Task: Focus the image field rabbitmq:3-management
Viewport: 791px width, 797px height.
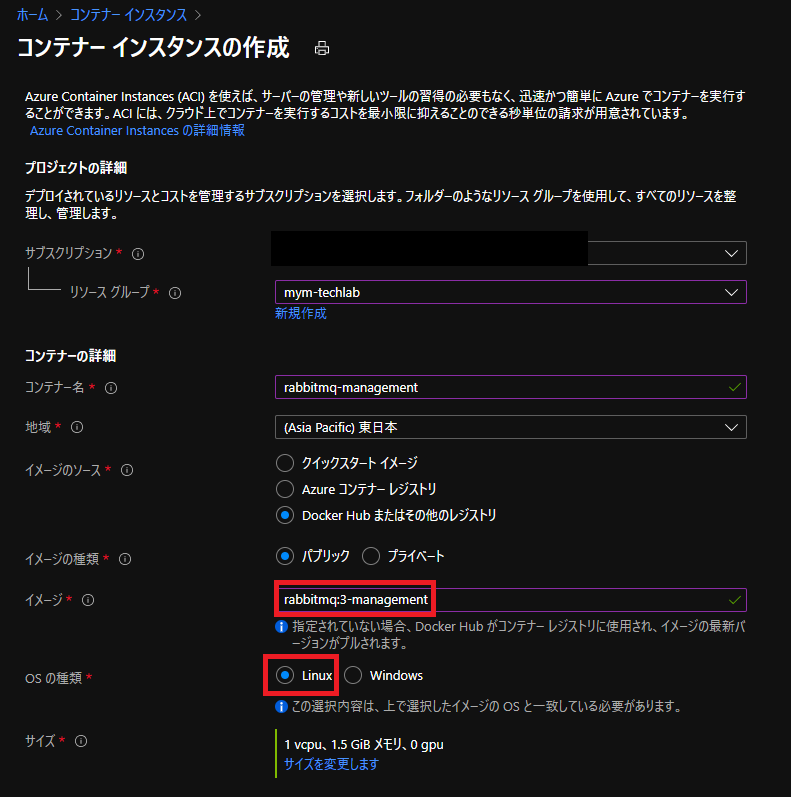Action: (511, 600)
